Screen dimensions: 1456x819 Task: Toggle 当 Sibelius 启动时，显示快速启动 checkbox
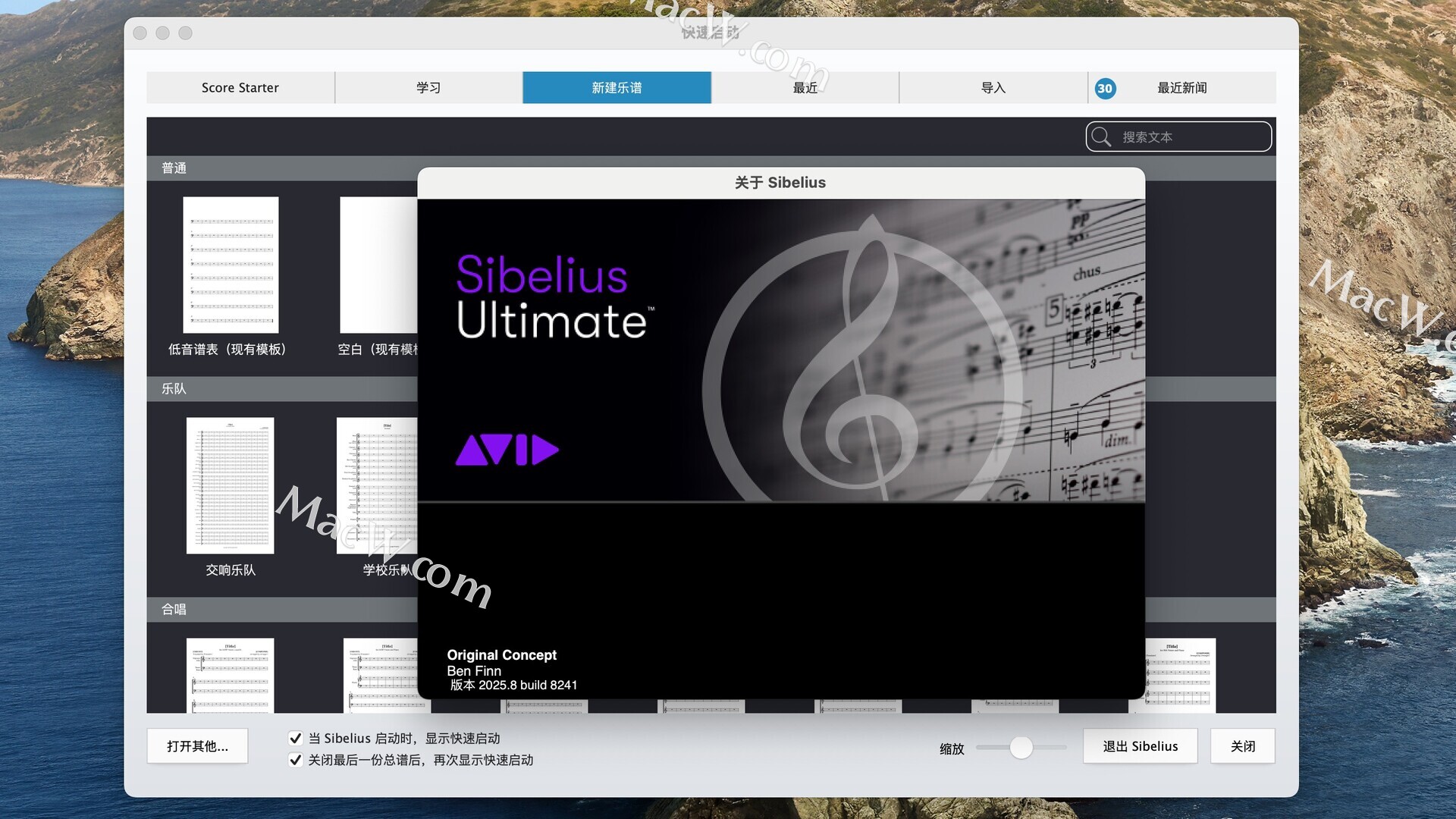coord(296,738)
